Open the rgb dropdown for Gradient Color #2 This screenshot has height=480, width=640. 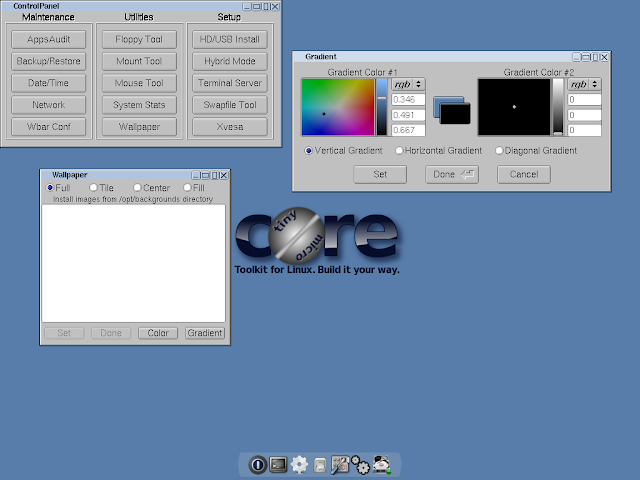click(x=584, y=84)
